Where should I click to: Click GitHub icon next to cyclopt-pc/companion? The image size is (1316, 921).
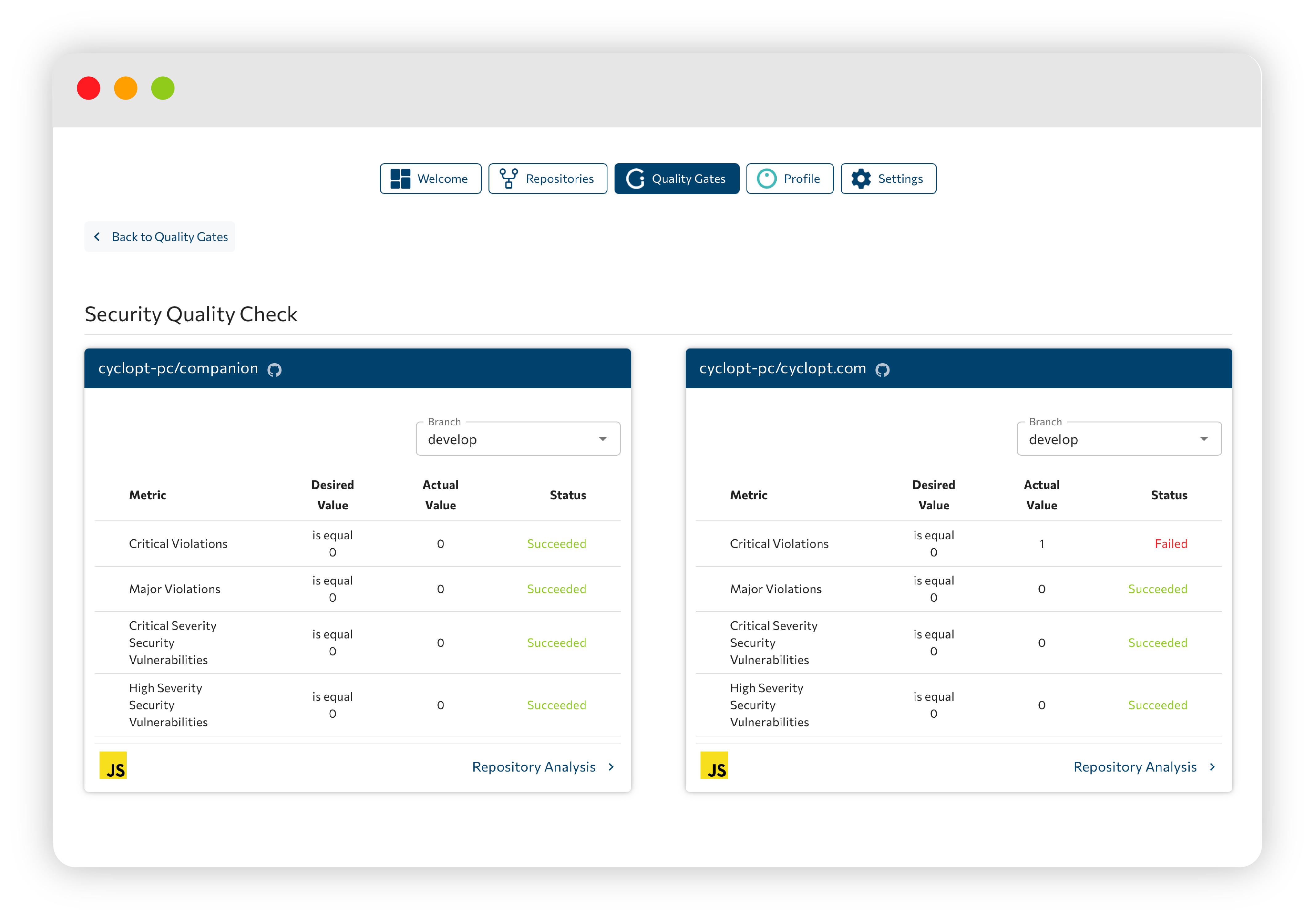pyautogui.click(x=275, y=370)
